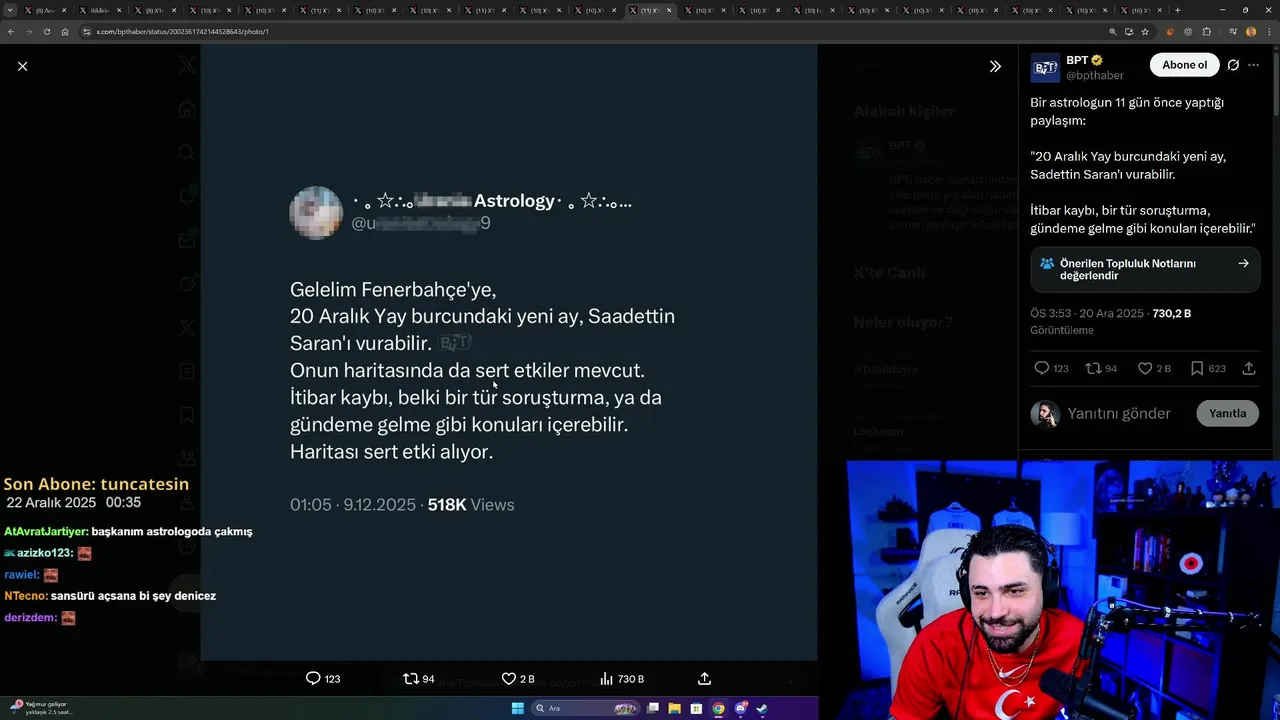The height and width of the screenshot is (720, 1280).
Task: Bookmark this page with the star icon
Action: [1145, 31]
